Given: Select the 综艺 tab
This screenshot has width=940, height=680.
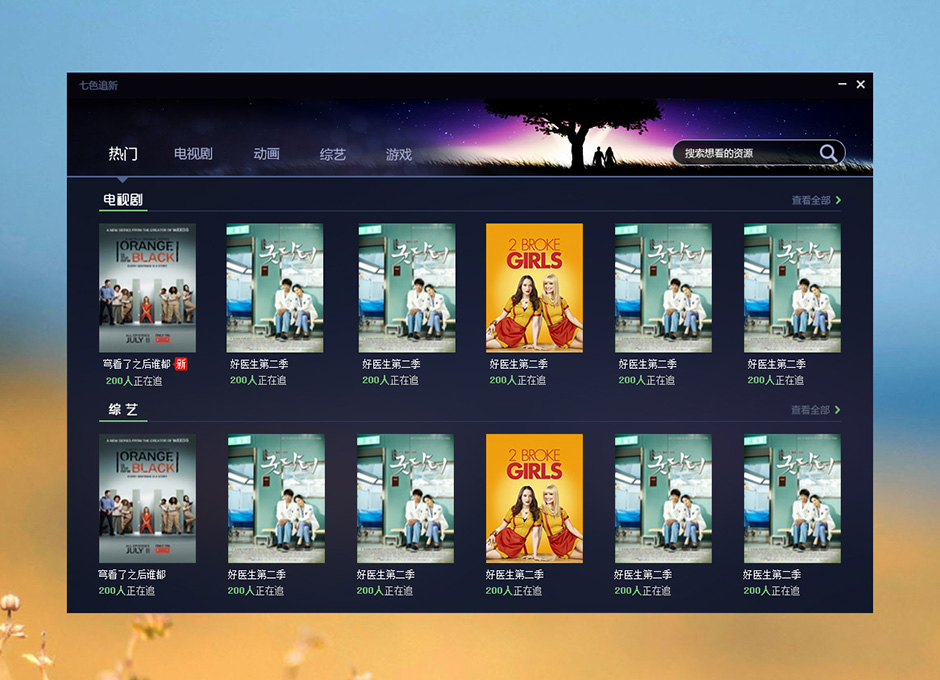Looking at the screenshot, I should pos(333,155).
